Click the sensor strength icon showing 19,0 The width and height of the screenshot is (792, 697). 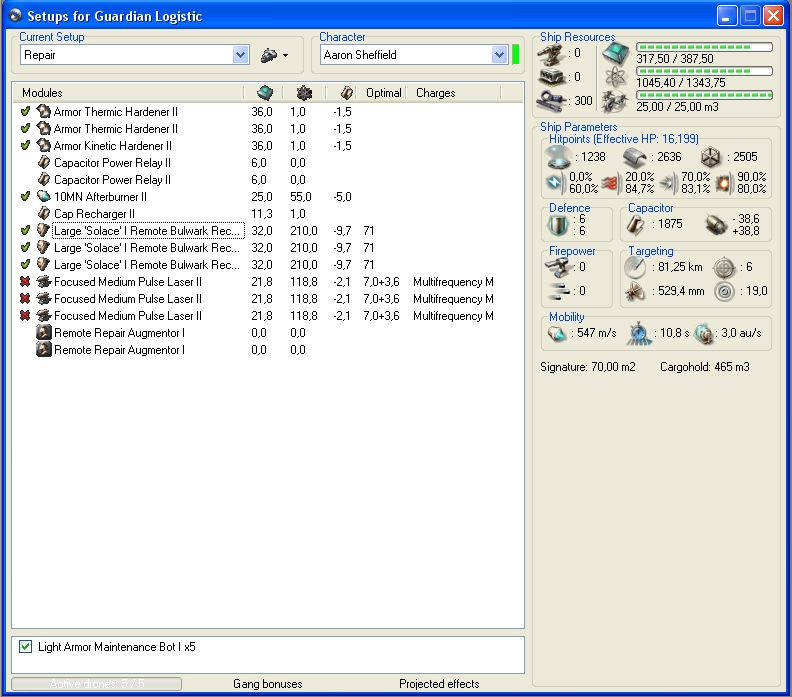[724, 291]
